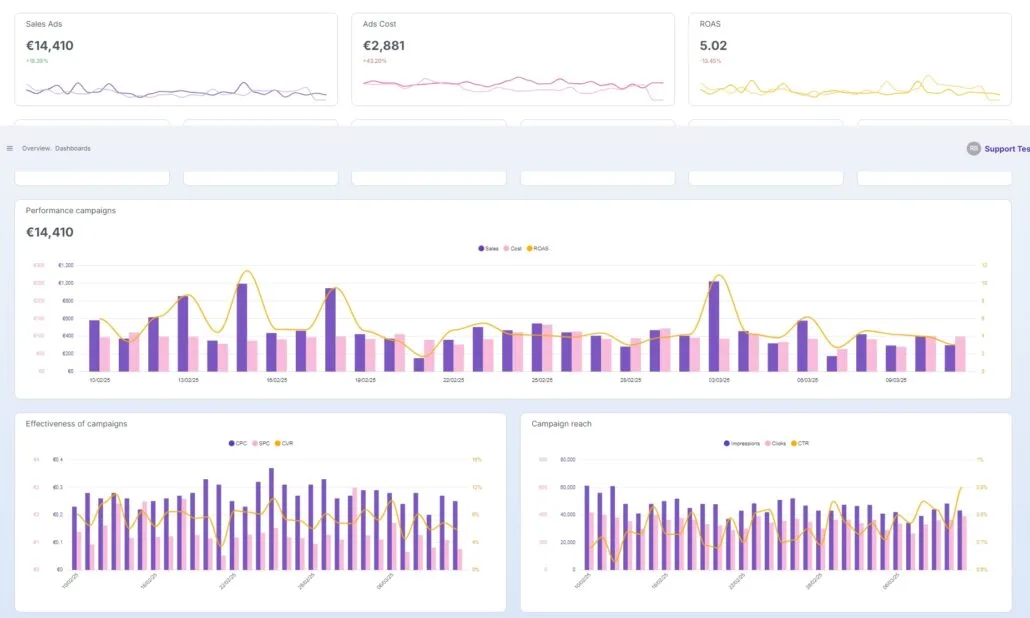Click €14,410 total under Performance campaigns
The height and width of the screenshot is (618, 1030).
pos(49,232)
